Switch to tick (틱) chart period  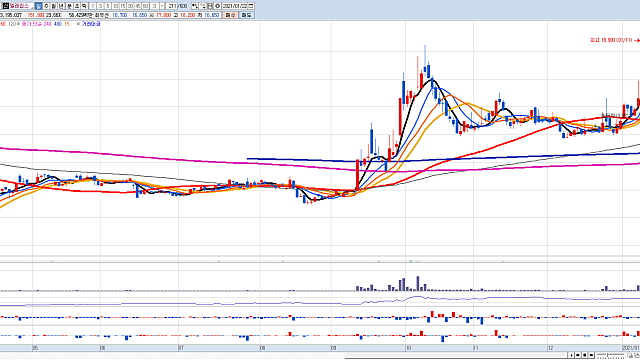pos(84,6)
